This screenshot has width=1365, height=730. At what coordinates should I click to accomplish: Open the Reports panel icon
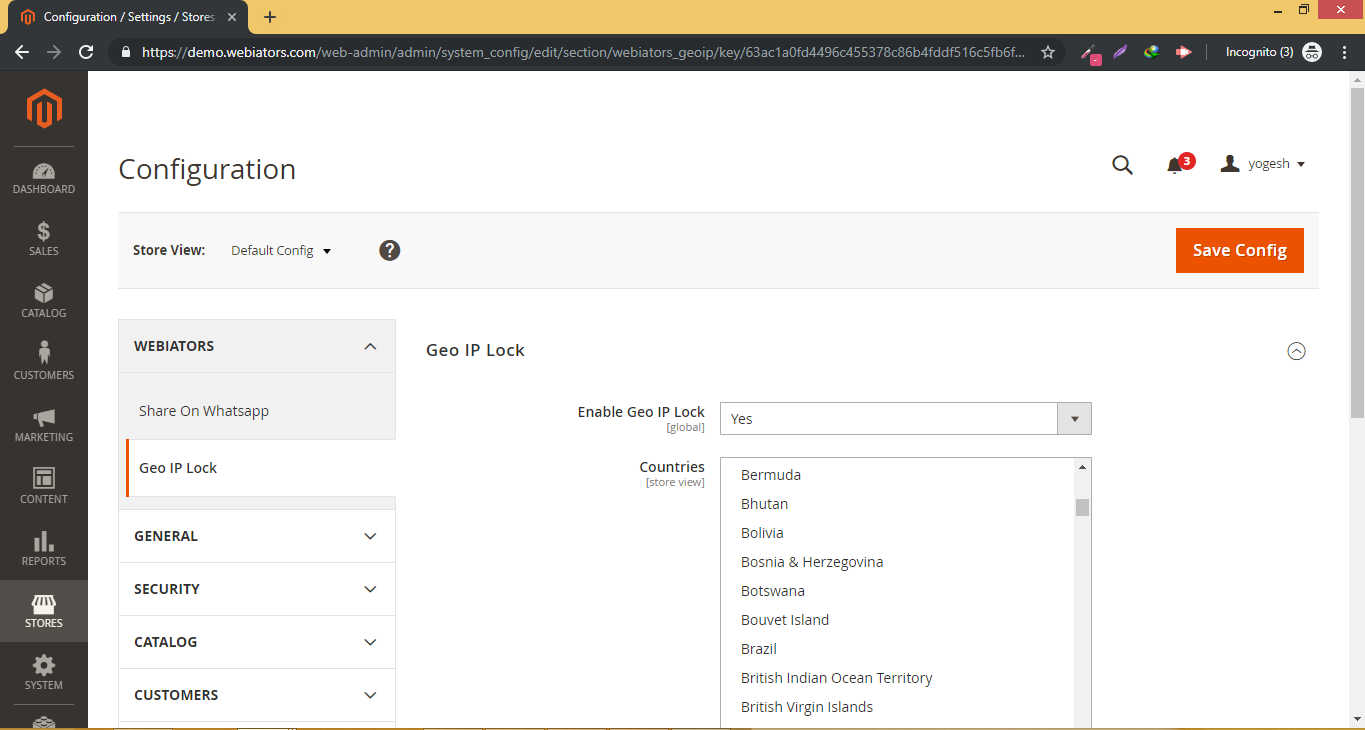43,547
